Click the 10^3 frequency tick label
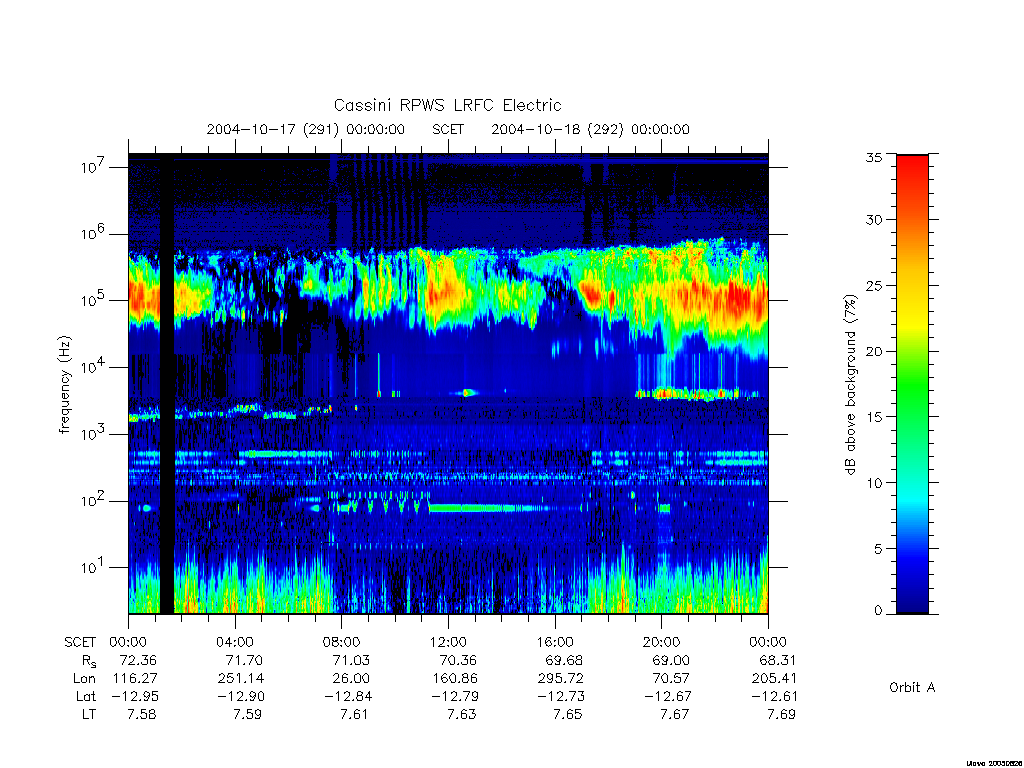 93,434
